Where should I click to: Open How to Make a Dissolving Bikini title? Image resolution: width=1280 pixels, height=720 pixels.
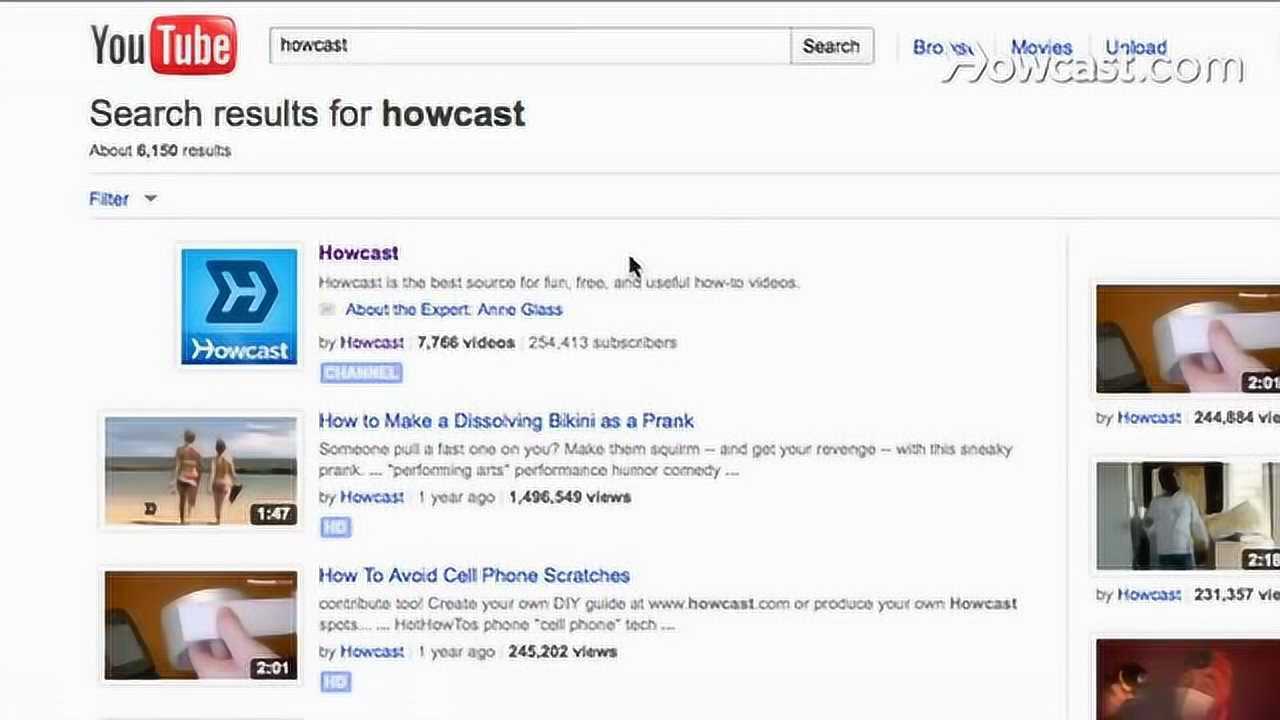506,421
